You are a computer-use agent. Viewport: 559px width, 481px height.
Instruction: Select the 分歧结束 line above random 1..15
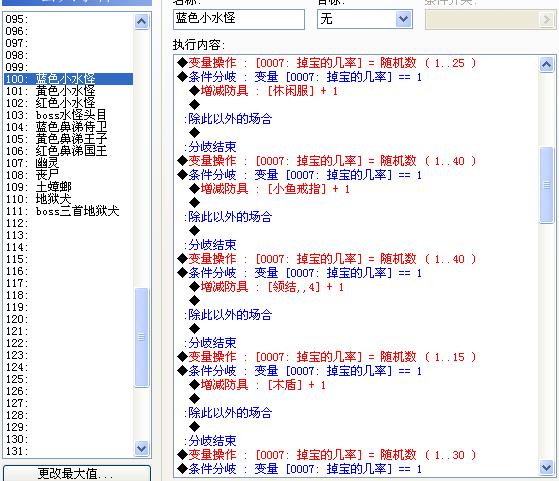210,343
